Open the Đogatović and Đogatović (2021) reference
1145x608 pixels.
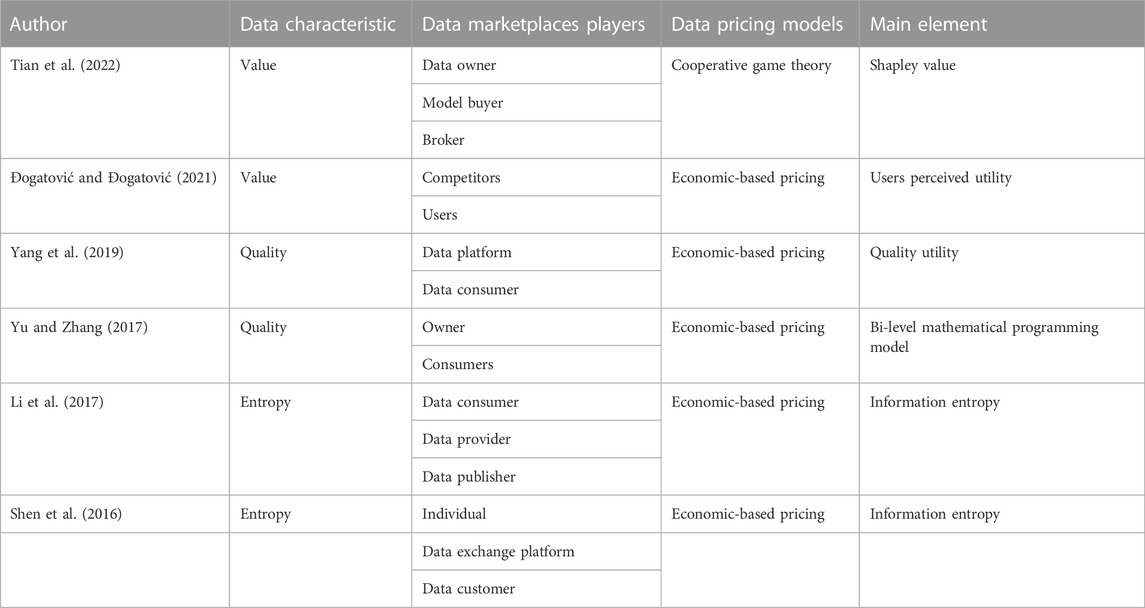click(113, 177)
